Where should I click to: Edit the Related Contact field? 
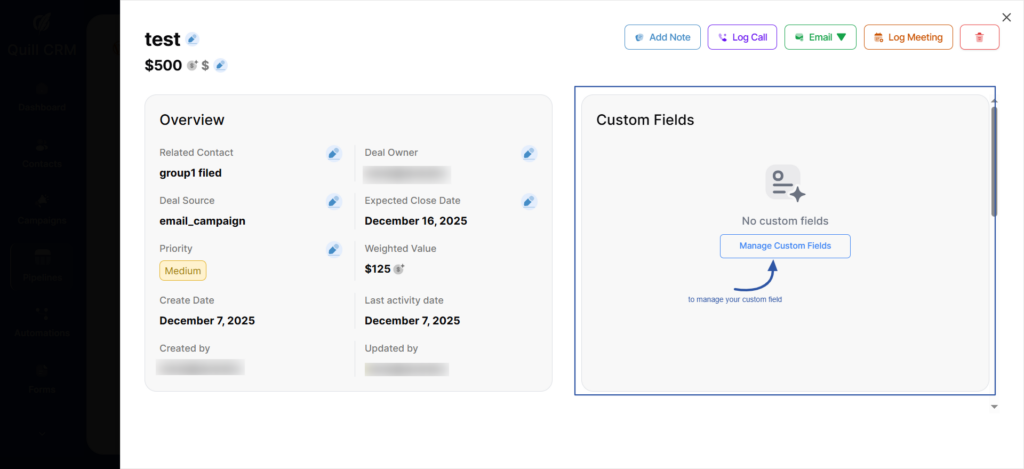pyautogui.click(x=334, y=153)
